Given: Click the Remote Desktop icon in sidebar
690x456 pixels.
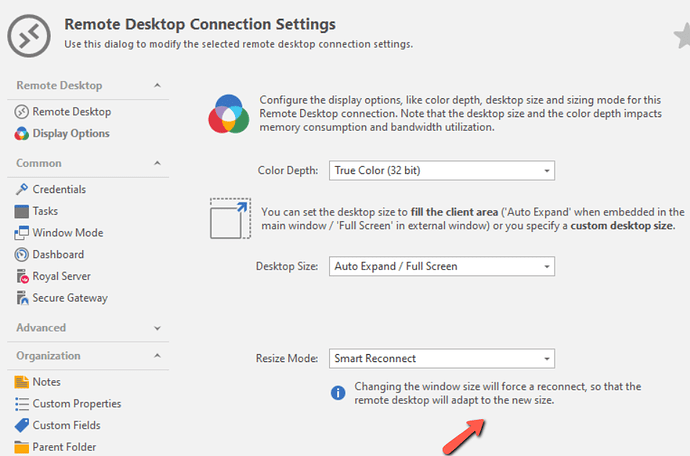Looking at the screenshot, I should (x=22, y=112).
